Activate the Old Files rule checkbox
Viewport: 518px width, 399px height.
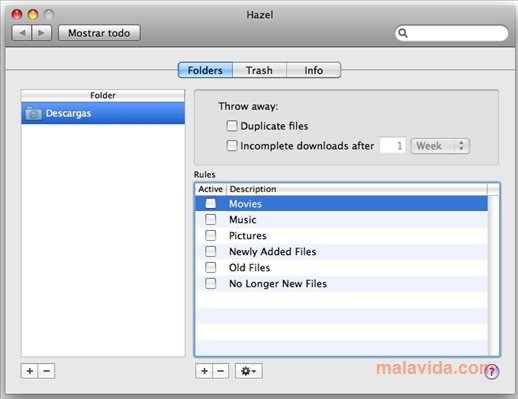pos(210,267)
